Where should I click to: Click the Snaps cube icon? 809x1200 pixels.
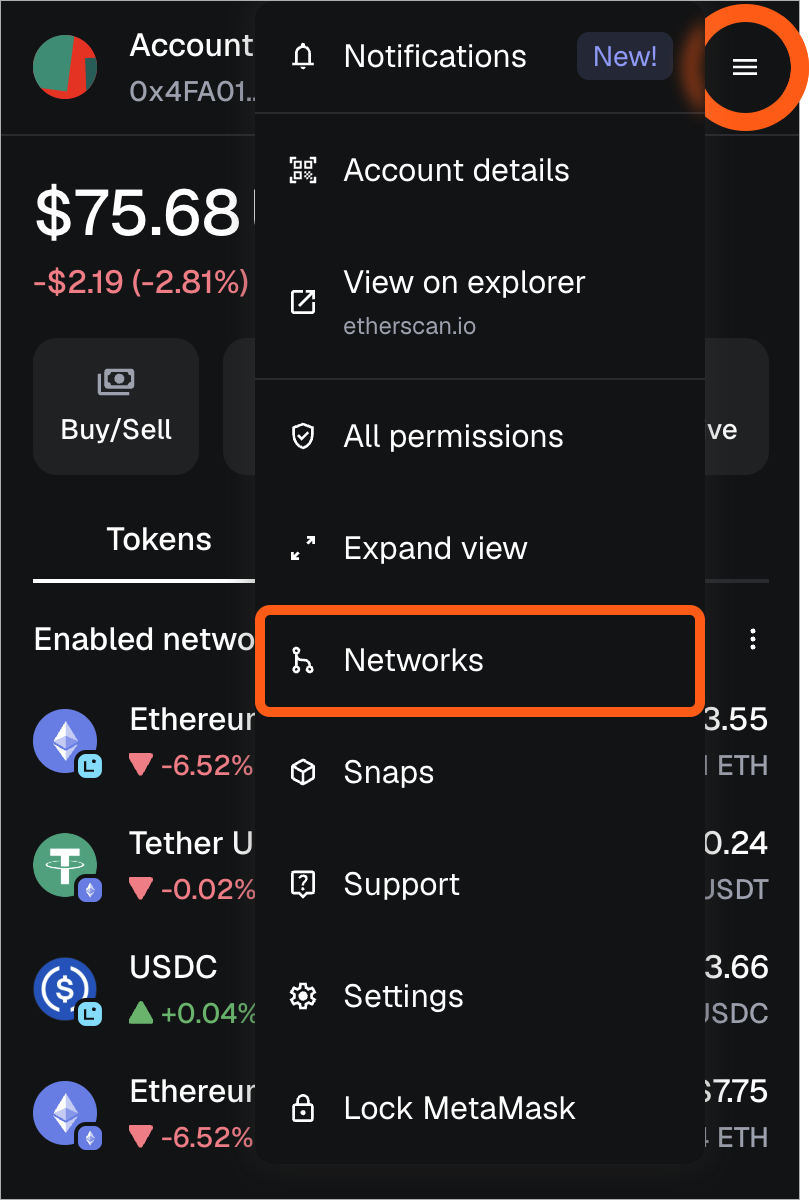302,772
